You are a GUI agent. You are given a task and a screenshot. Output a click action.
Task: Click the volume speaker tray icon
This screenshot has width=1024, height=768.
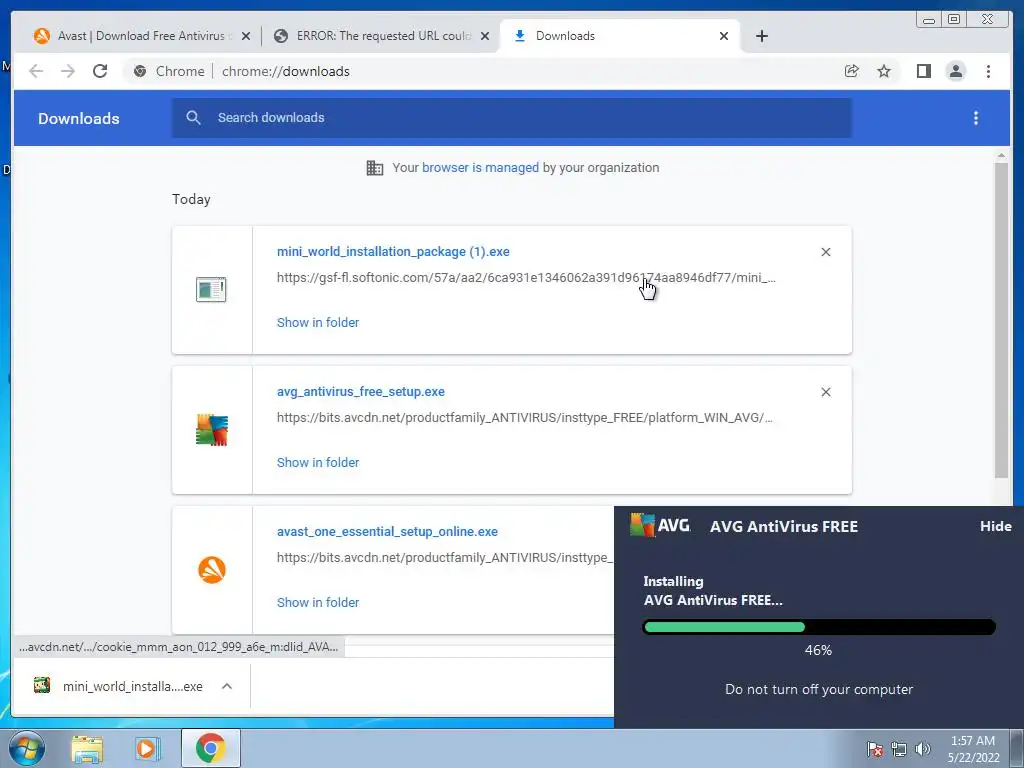point(923,749)
